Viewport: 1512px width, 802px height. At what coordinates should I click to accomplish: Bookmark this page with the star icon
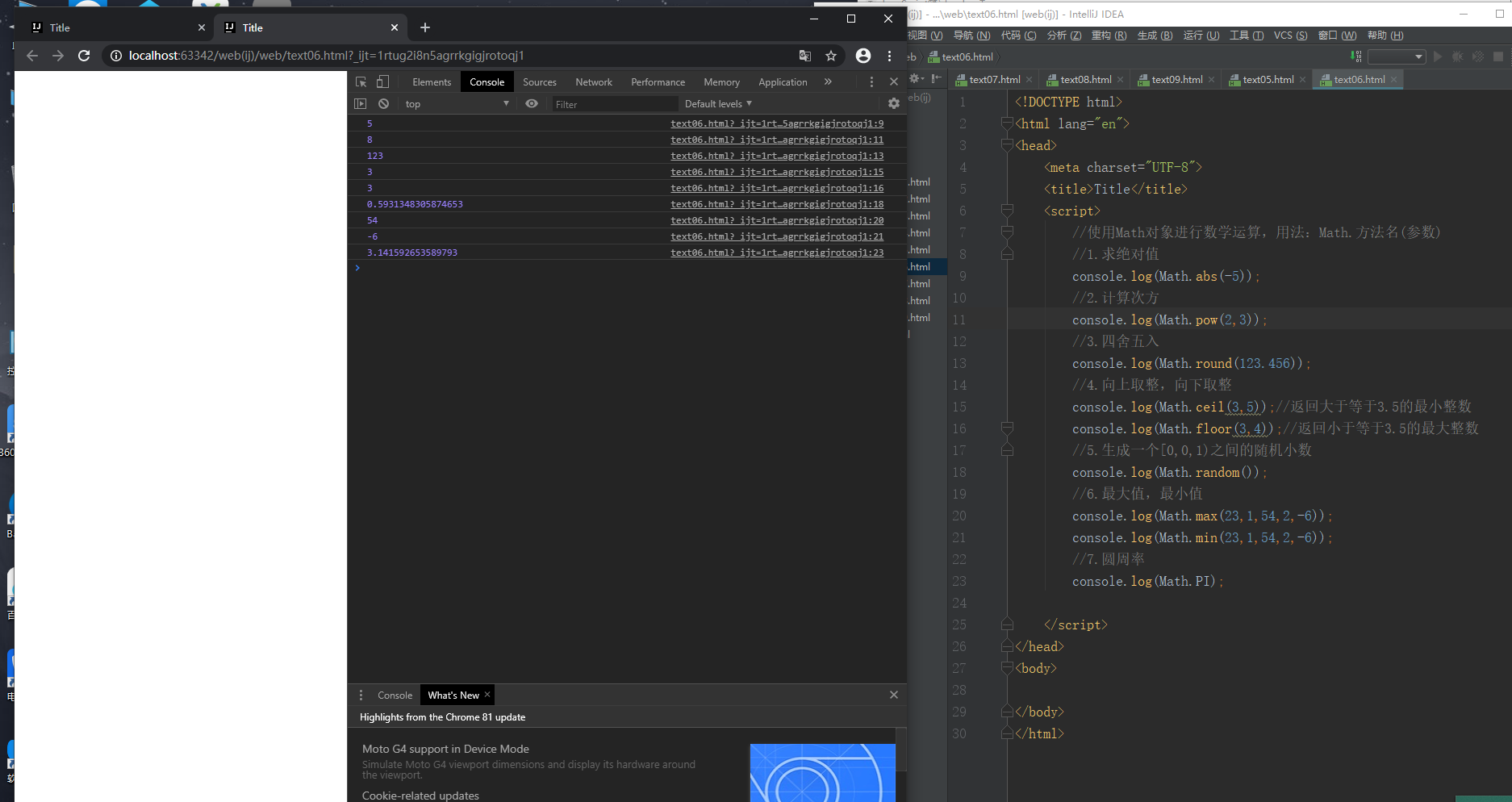click(831, 56)
